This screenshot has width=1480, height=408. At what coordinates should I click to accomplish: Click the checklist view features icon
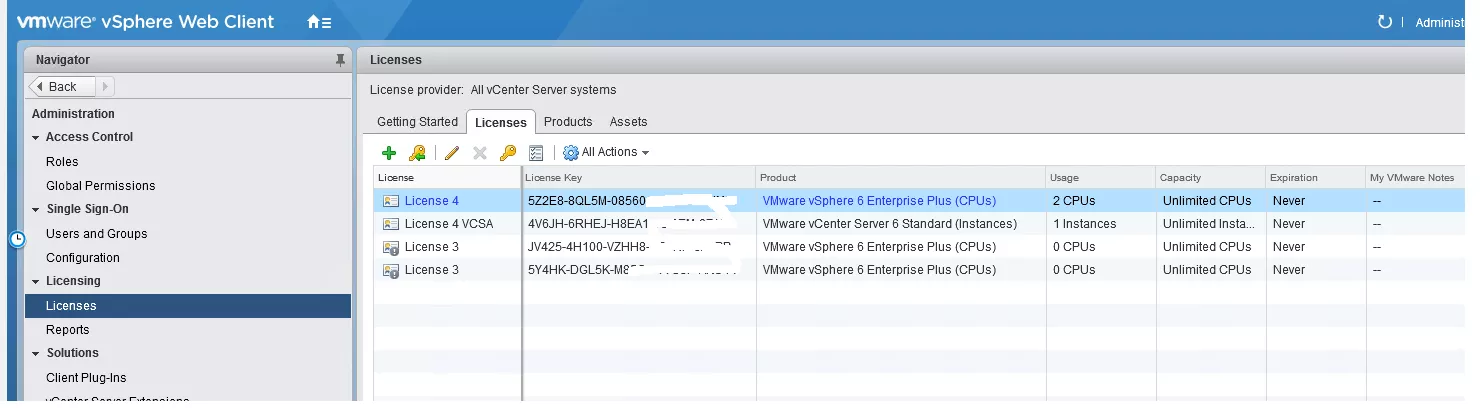[536, 153]
